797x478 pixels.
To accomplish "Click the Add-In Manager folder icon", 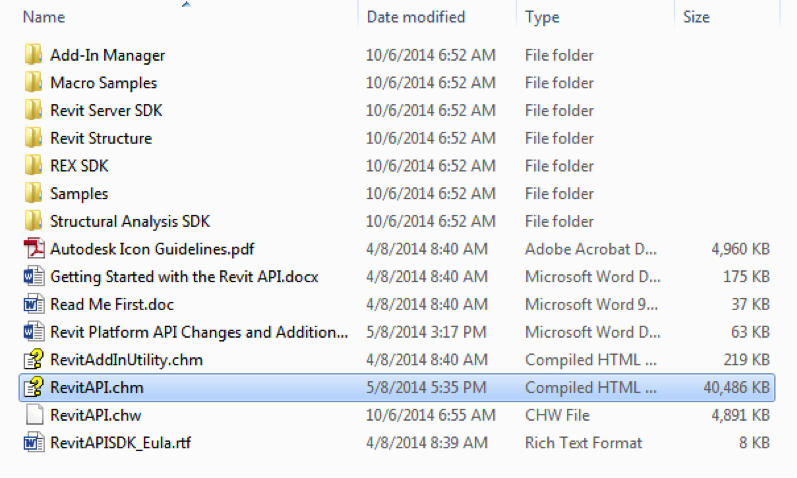I will coord(34,55).
